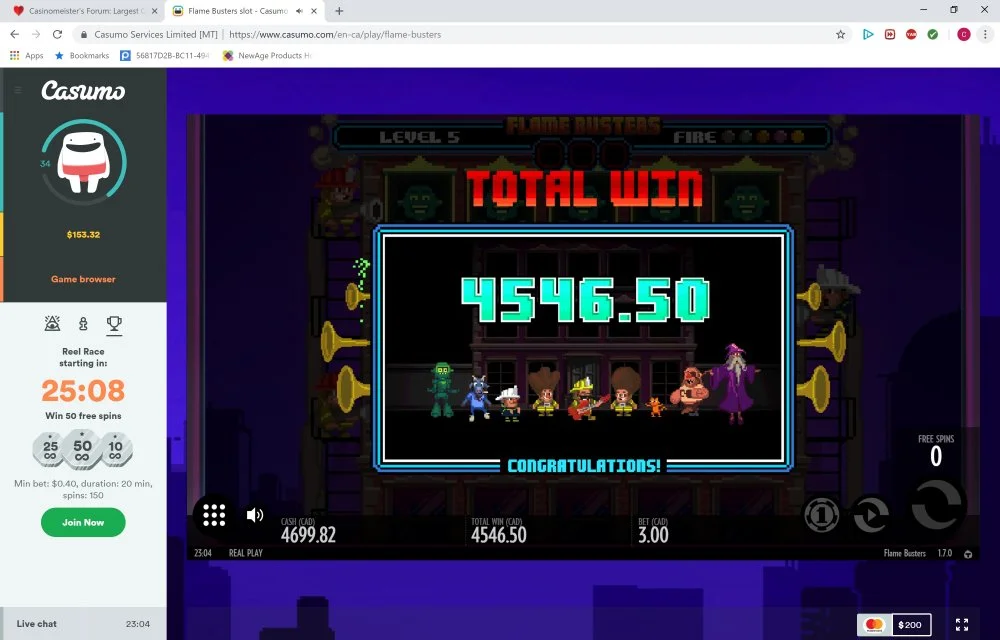
Task: Click the $200 quick deposit button
Action: coord(911,625)
